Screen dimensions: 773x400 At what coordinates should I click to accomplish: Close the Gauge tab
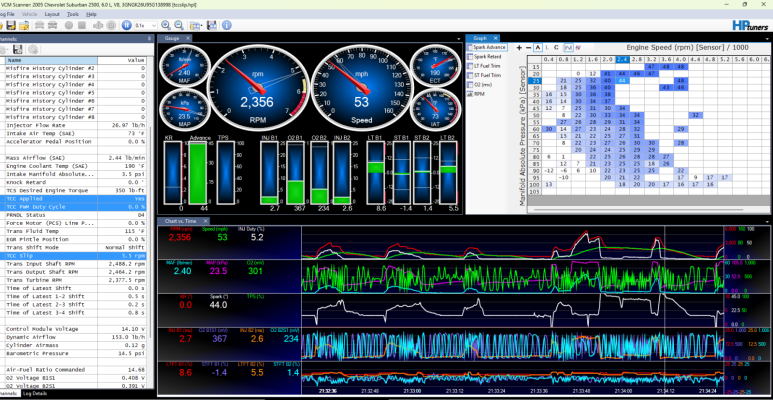tap(188, 38)
